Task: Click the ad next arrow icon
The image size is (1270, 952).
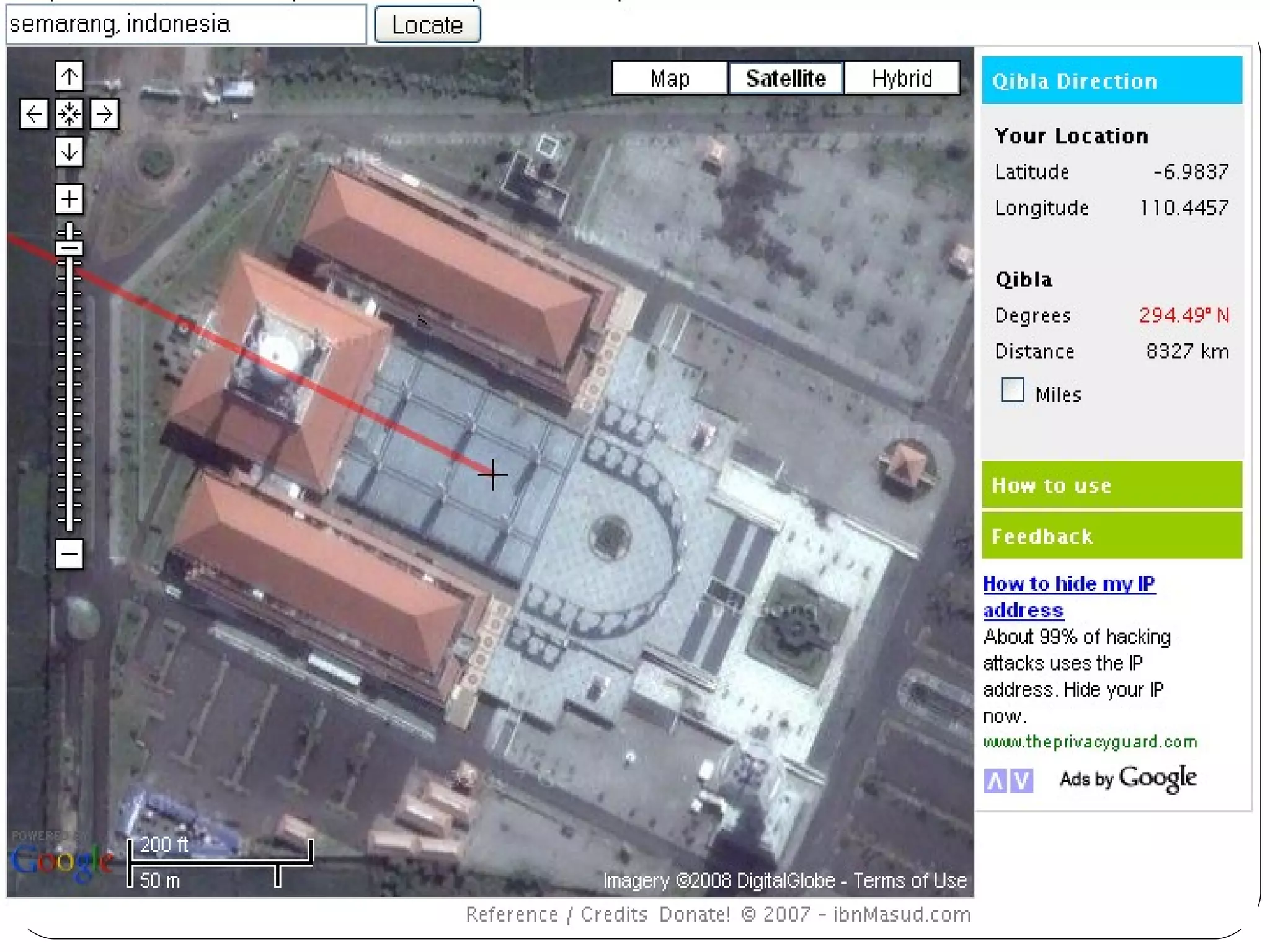Action: [x=1021, y=780]
